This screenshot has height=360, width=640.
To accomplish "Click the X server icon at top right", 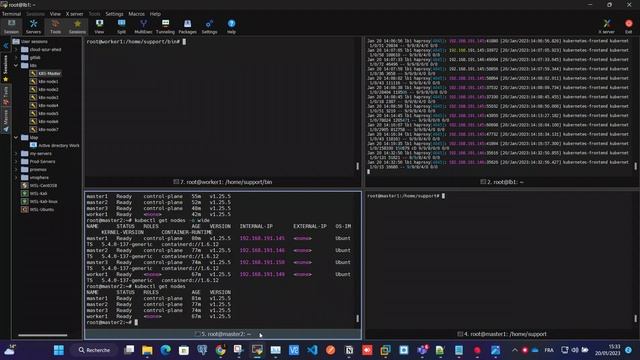I will coord(607,26).
